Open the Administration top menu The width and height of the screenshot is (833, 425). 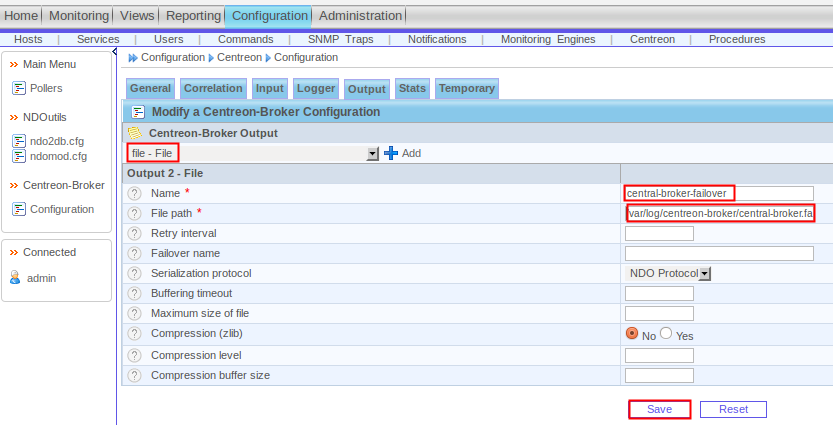360,16
